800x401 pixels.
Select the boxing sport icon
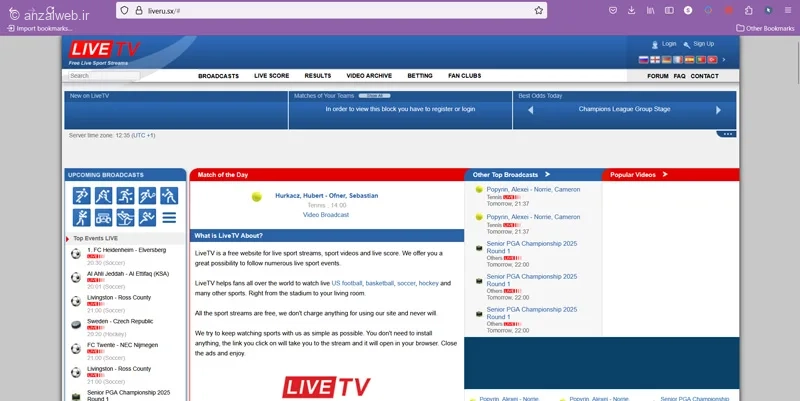click(x=82, y=218)
